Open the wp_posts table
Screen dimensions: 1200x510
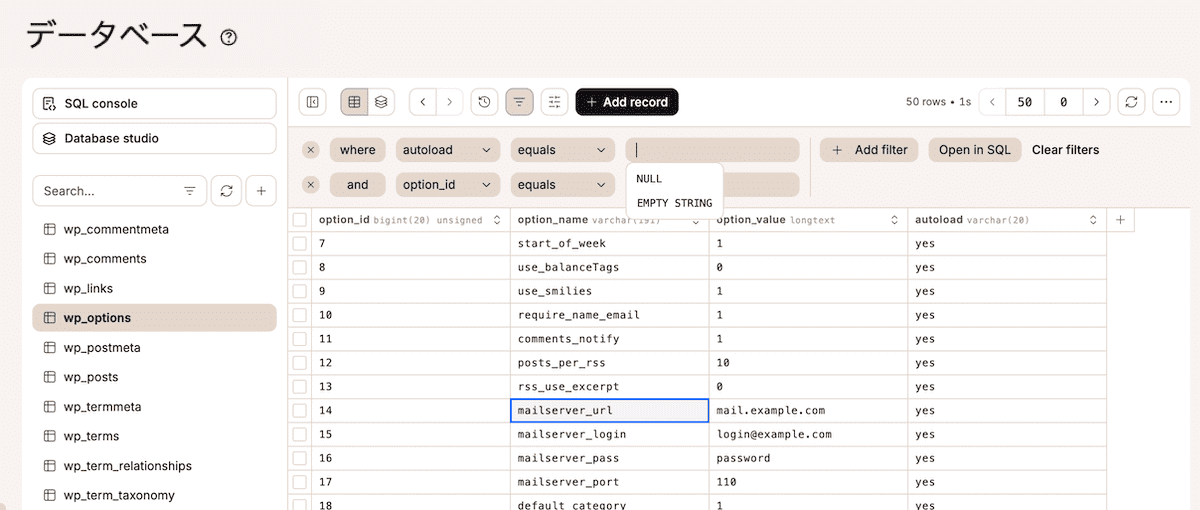tap(91, 377)
